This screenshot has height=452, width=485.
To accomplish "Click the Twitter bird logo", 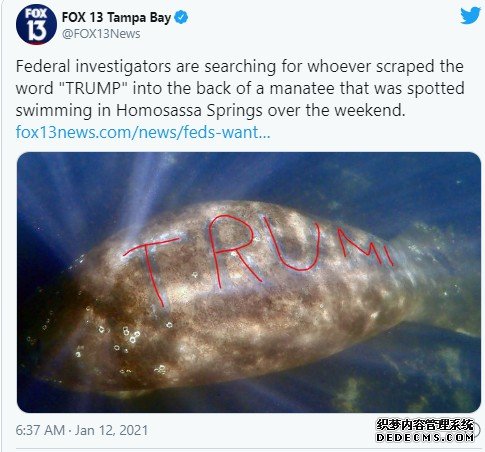I will click(470, 16).
